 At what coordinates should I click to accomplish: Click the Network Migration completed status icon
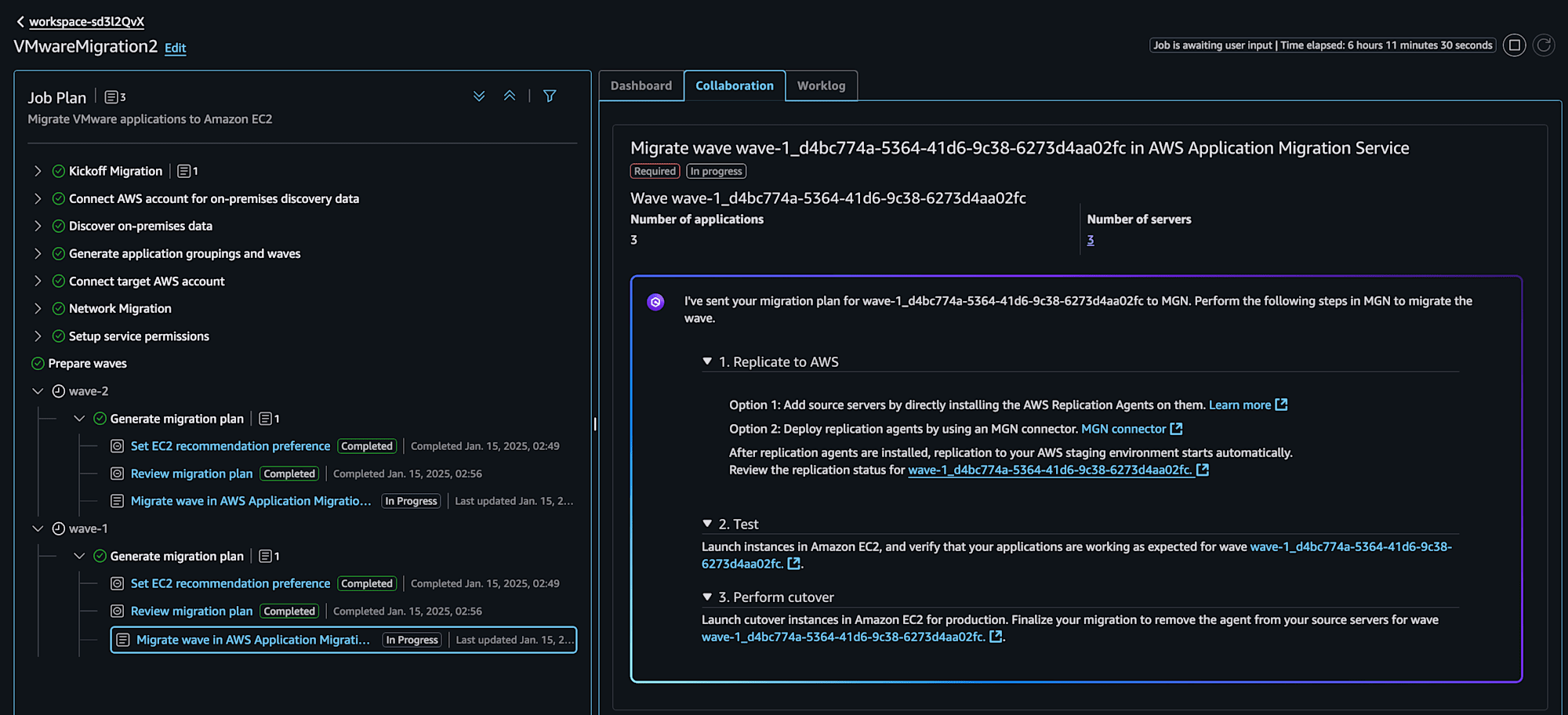point(59,308)
